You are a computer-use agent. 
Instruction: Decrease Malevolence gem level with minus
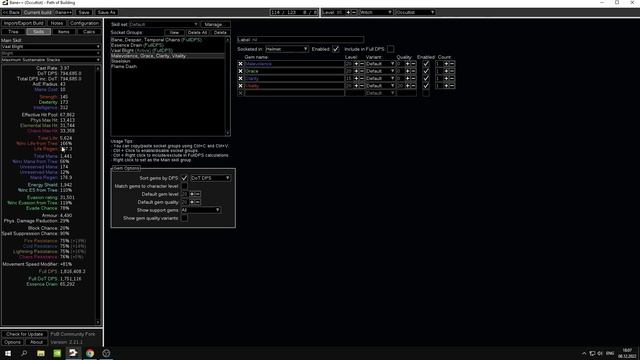tap(362, 64)
